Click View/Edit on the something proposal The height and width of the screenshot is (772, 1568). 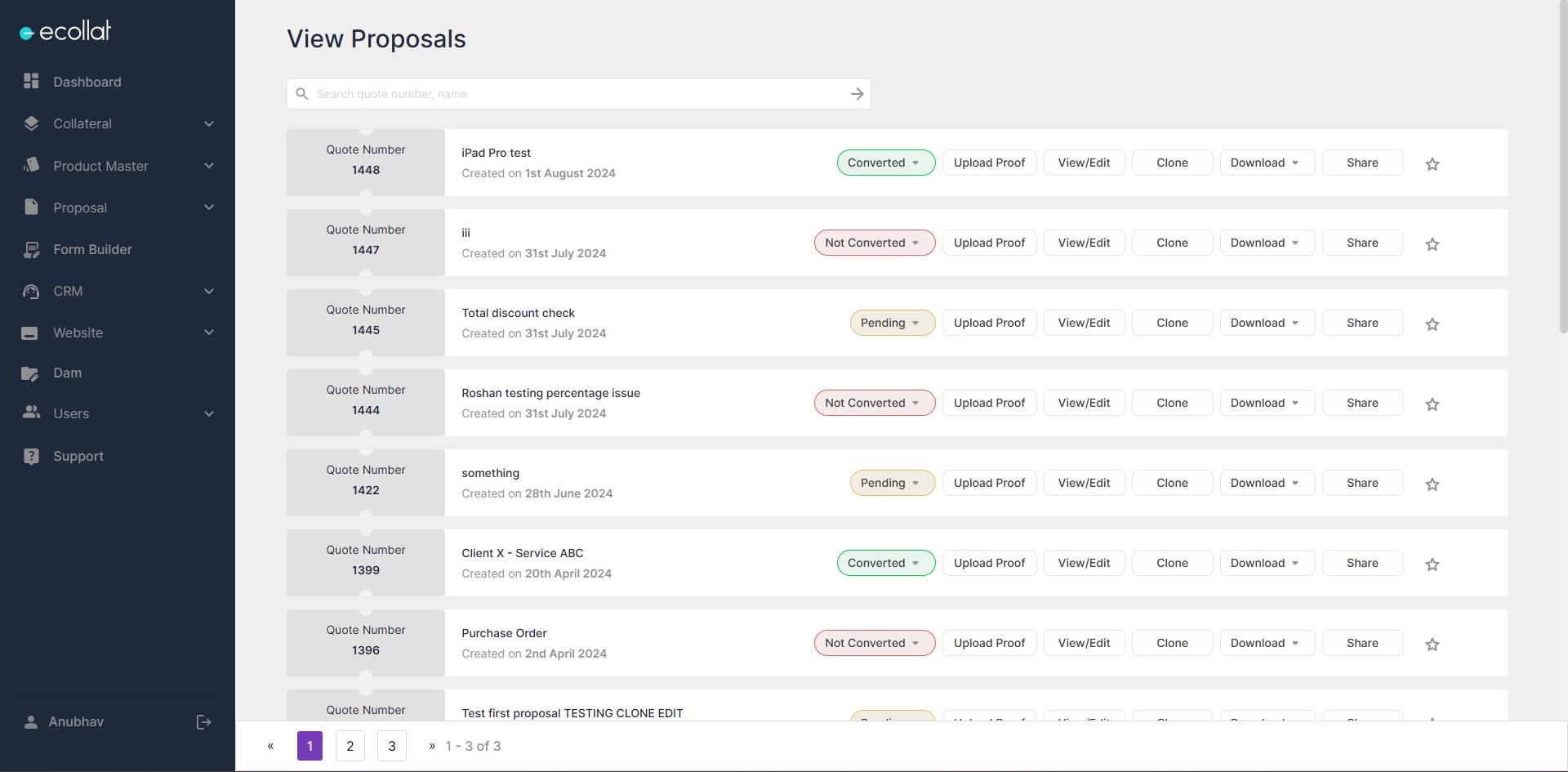1083,483
